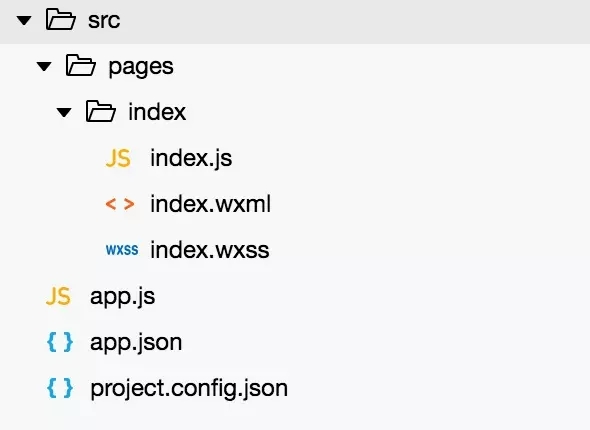Screen dimensions: 590x430
Task: Click the src folder icon
Action: 61,20
